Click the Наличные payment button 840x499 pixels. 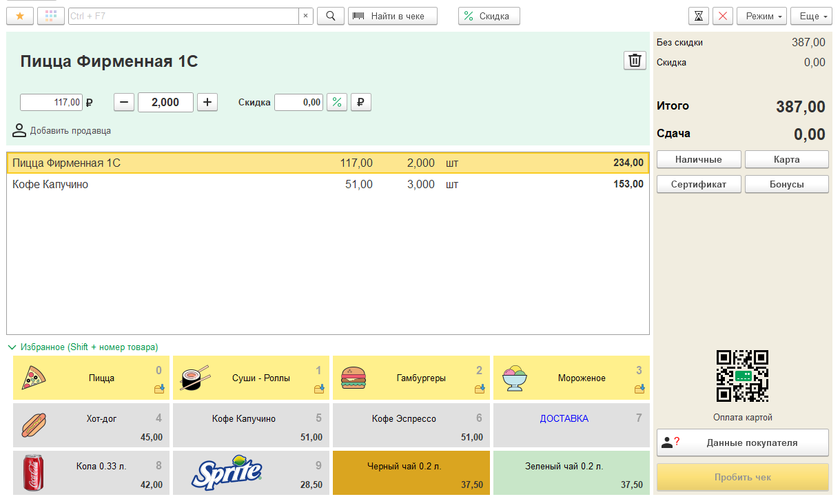[698, 159]
